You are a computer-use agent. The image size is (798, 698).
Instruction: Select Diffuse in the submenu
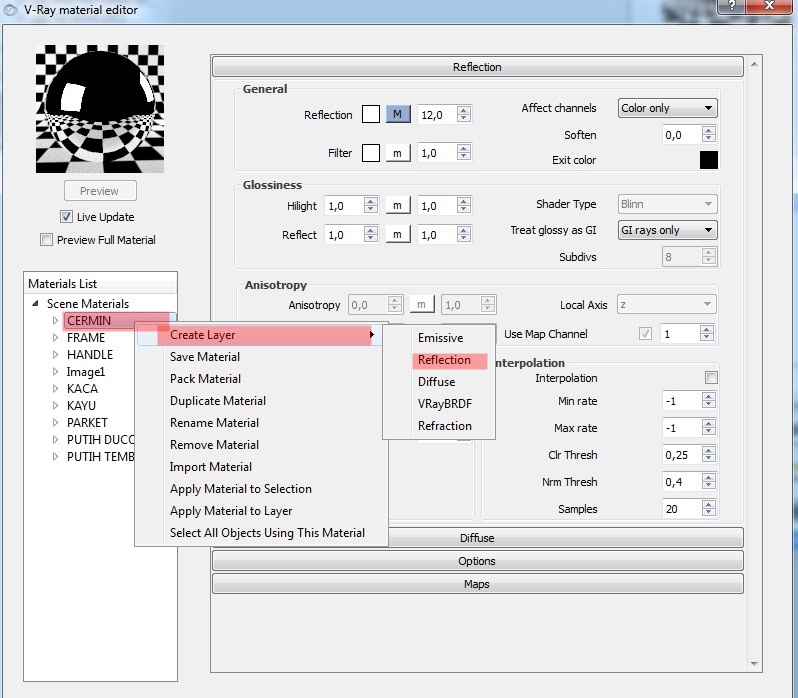(x=439, y=382)
